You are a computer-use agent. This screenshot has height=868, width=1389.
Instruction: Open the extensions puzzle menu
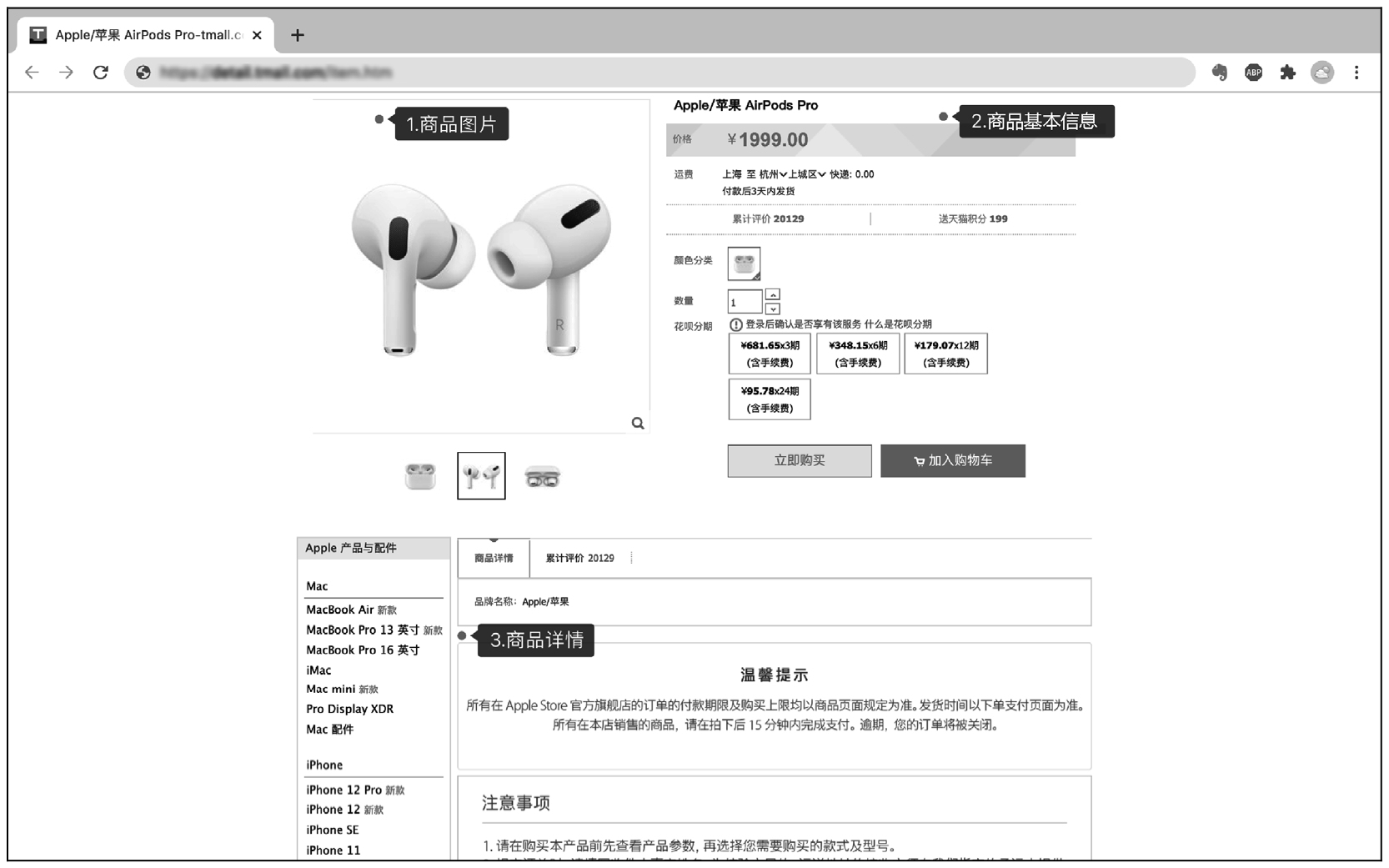[x=1288, y=73]
